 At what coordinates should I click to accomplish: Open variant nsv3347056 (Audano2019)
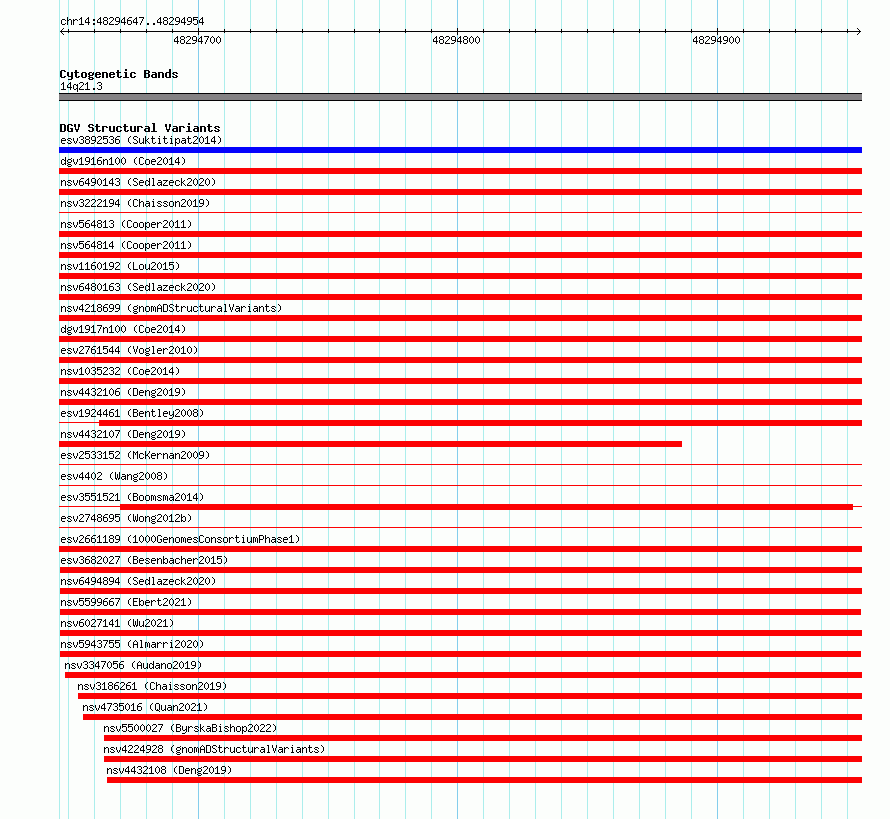point(133,665)
